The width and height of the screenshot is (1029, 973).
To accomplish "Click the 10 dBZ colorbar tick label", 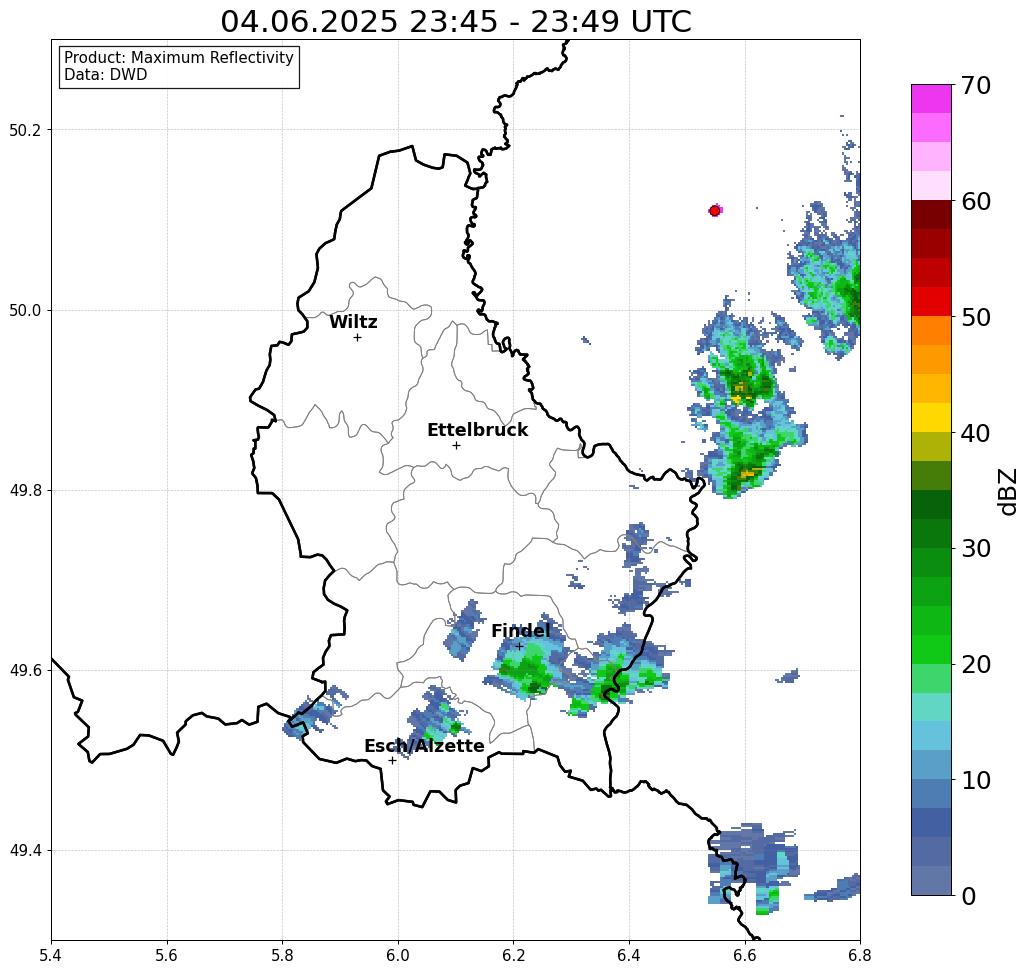I will tap(976, 780).
